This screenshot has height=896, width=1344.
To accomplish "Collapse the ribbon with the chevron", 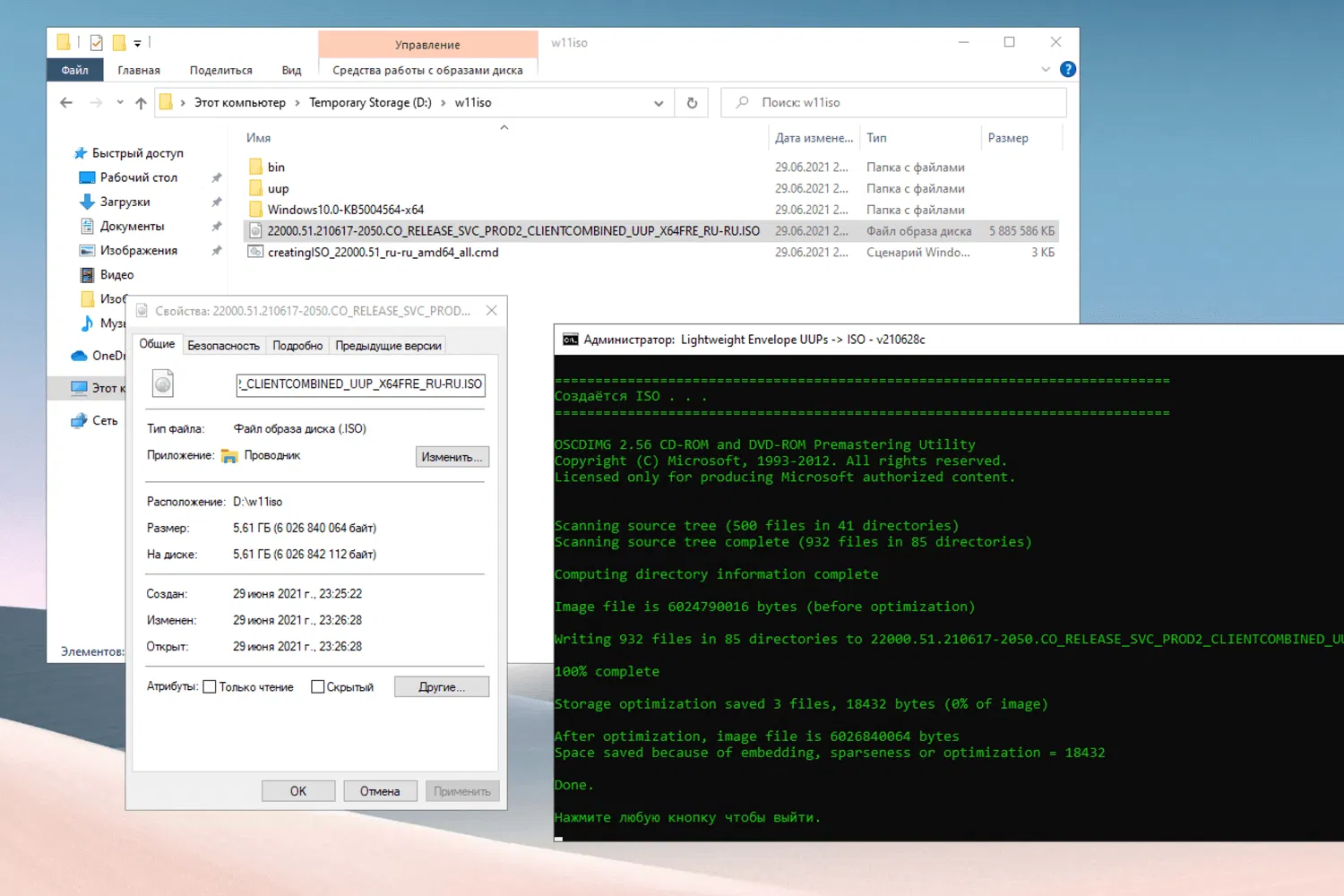I will click(1046, 69).
